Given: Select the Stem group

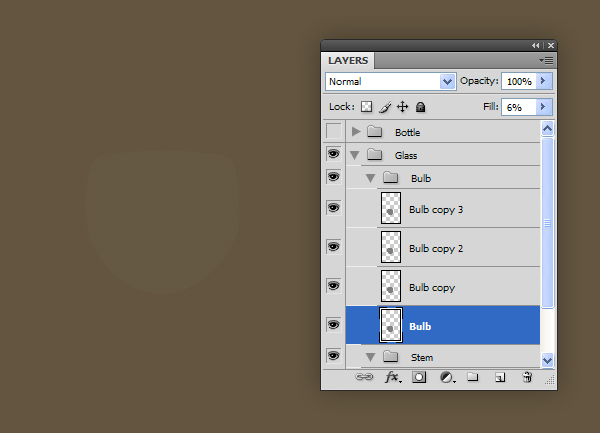Looking at the screenshot, I should (443, 356).
